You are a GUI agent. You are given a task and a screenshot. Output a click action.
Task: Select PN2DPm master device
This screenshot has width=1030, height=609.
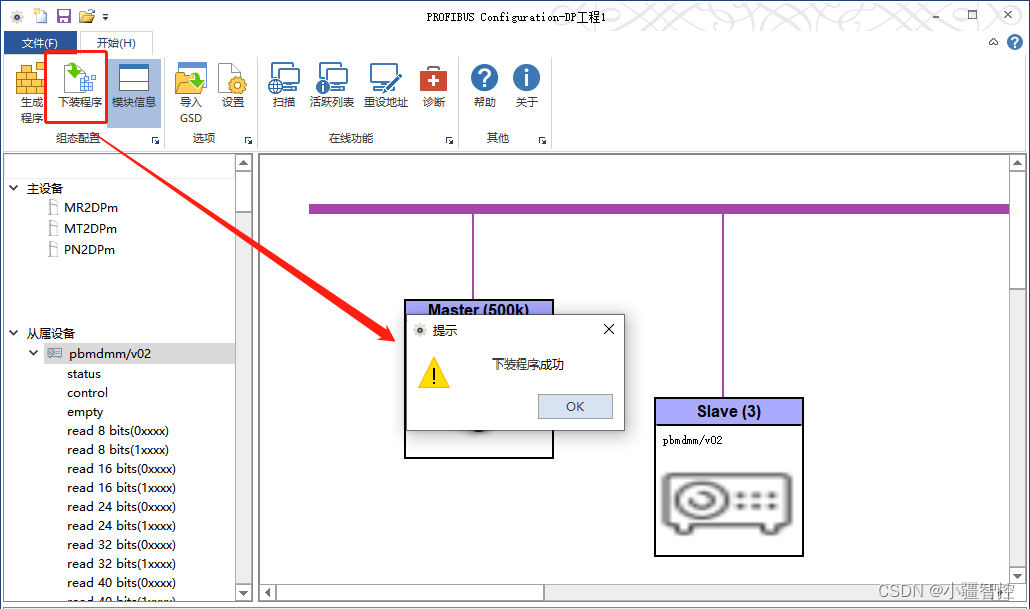coord(89,250)
